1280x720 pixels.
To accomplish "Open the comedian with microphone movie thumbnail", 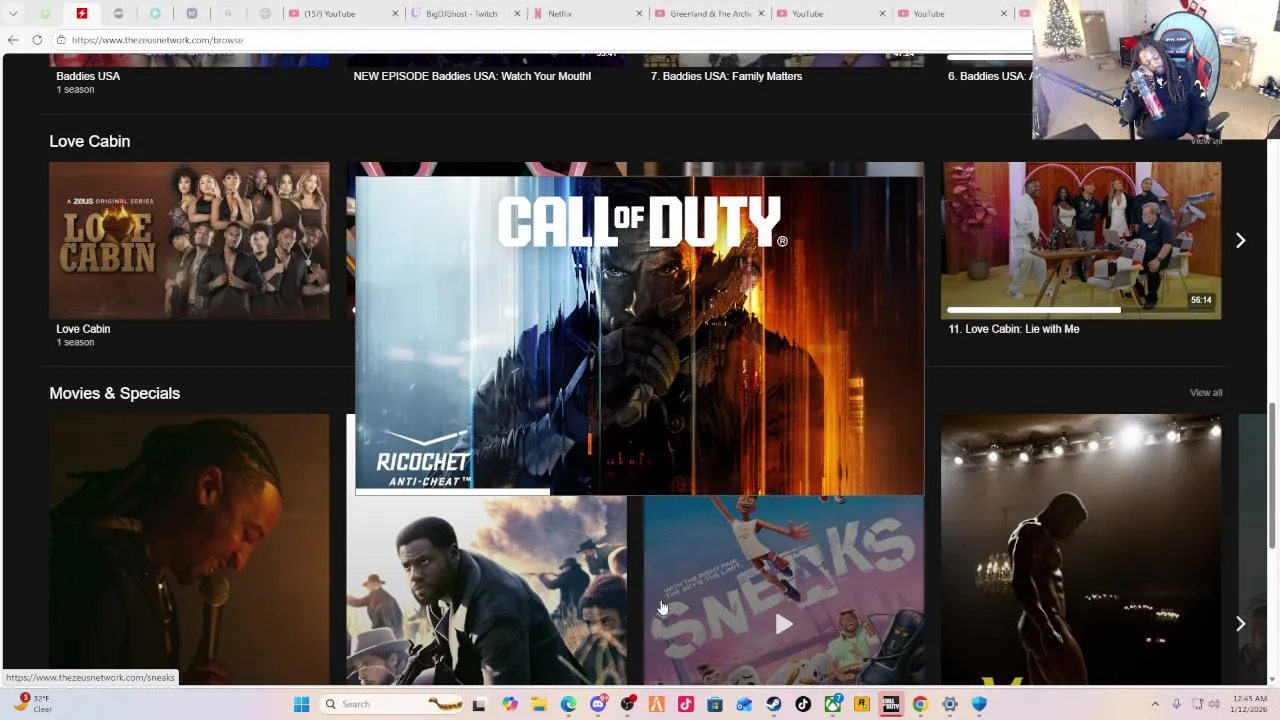I will coord(189,550).
